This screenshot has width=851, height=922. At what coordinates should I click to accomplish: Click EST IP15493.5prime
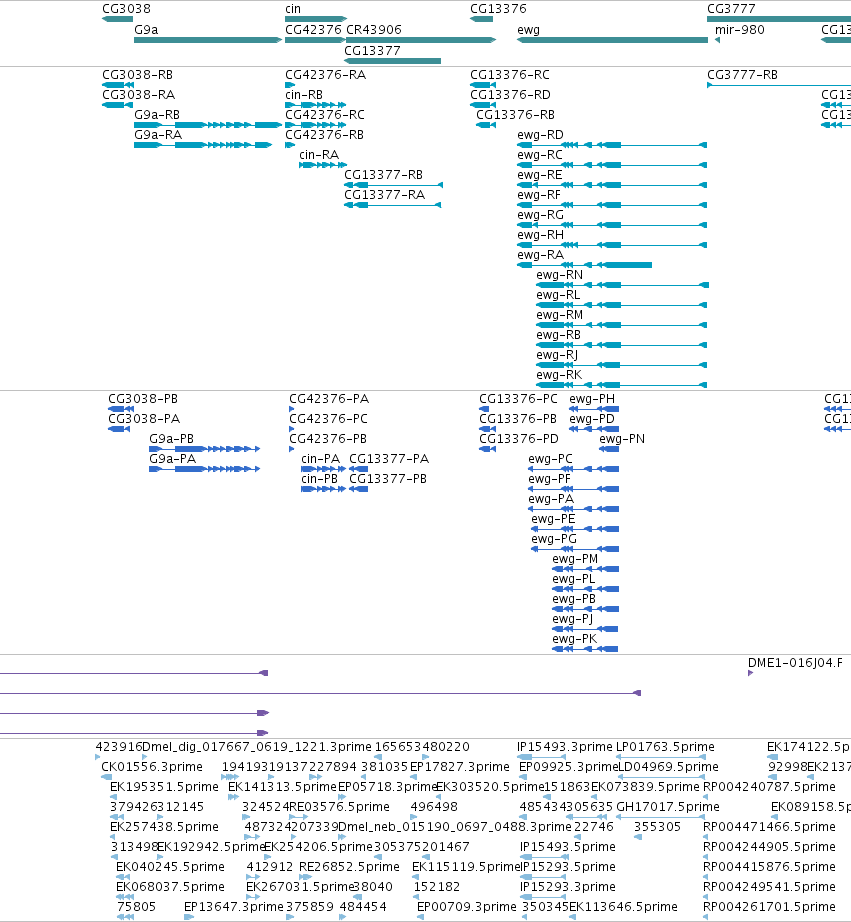point(568,847)
